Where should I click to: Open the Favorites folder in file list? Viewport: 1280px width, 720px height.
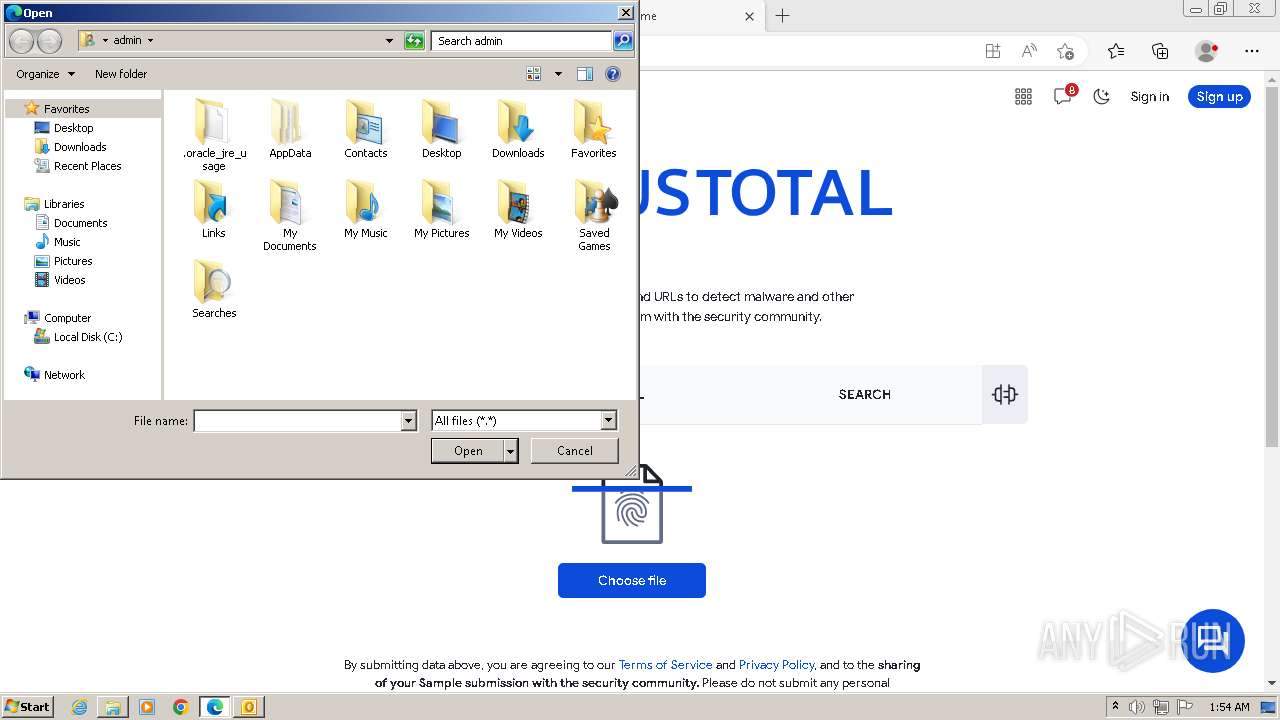click(x=594, y=129)
